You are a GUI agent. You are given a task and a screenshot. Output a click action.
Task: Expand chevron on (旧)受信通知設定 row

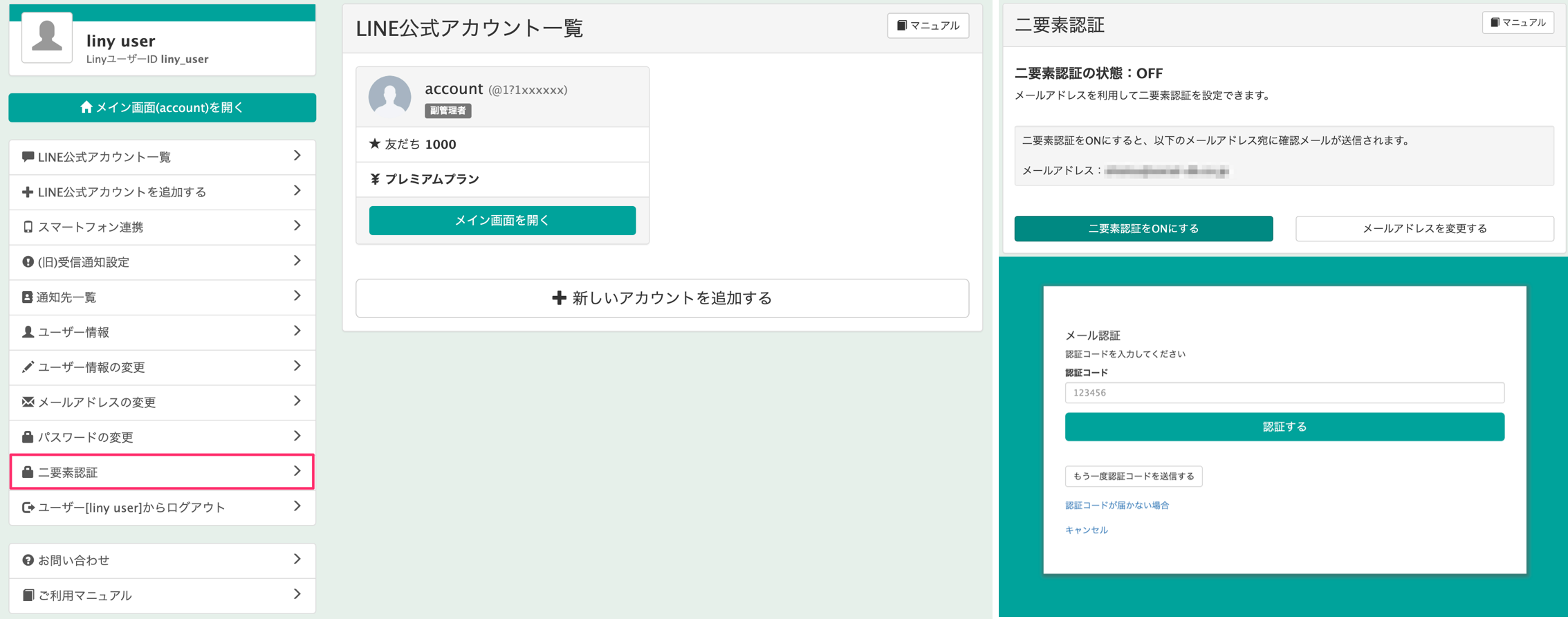tap(297, 261)
